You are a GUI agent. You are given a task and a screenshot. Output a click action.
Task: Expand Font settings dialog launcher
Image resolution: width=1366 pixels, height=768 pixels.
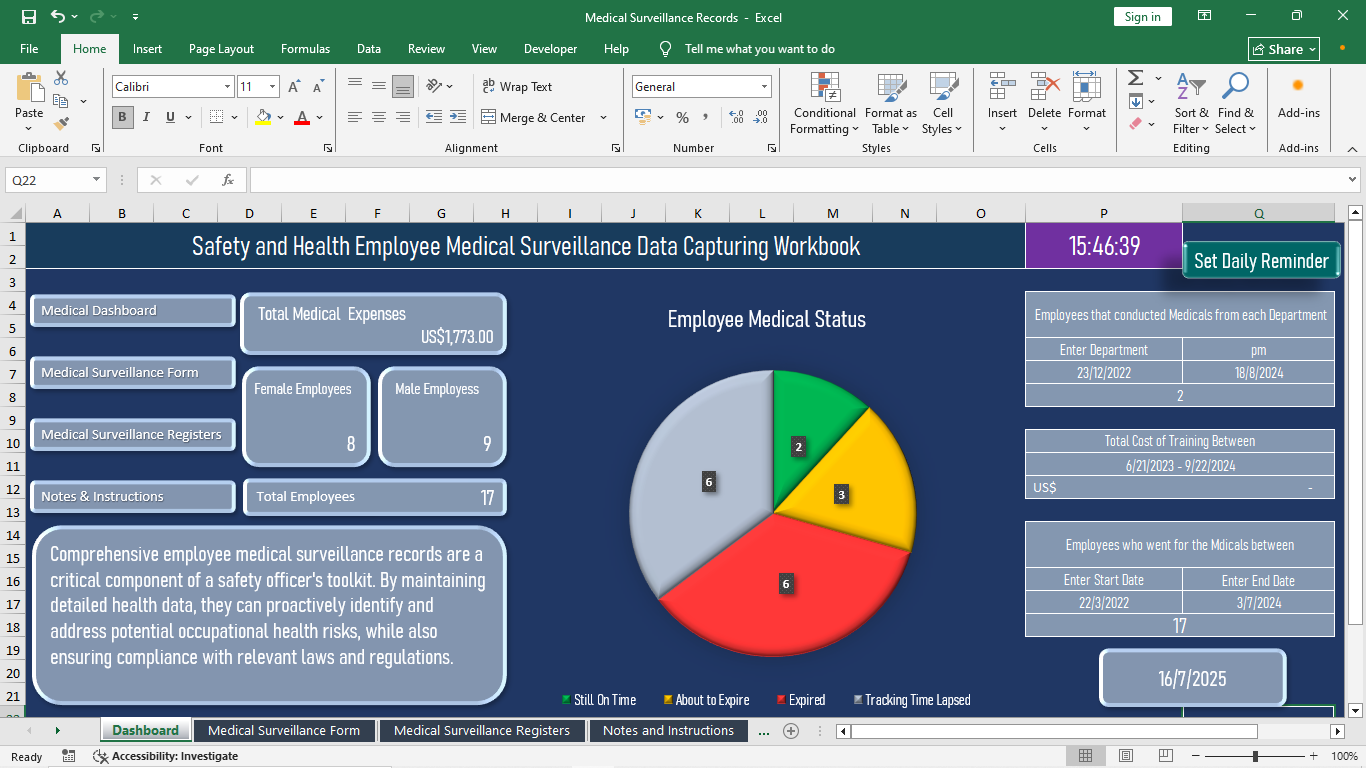pos(328,148)
